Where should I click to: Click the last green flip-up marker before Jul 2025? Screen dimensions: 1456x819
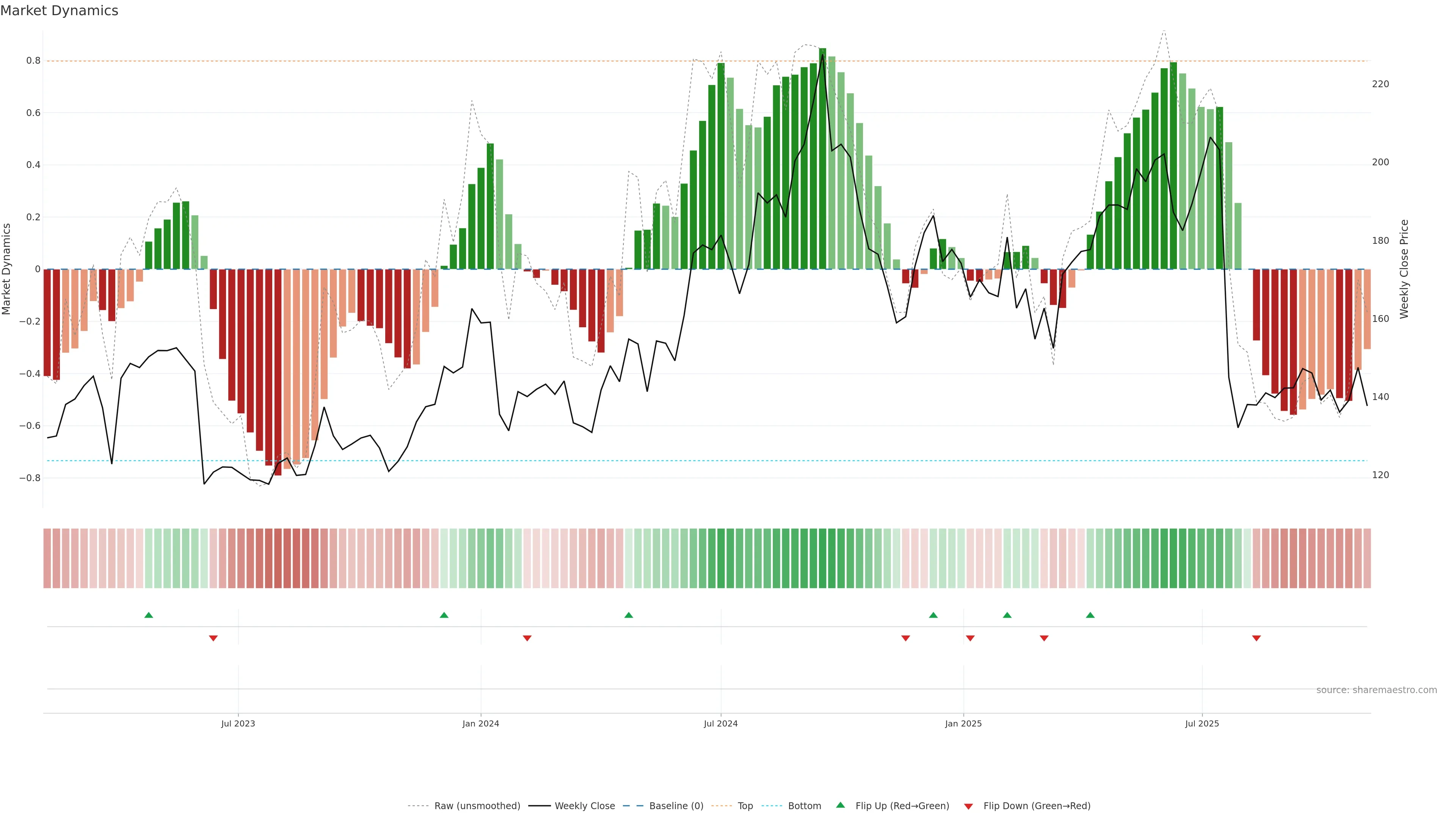pyautogui.click(x=1090, y=615)
